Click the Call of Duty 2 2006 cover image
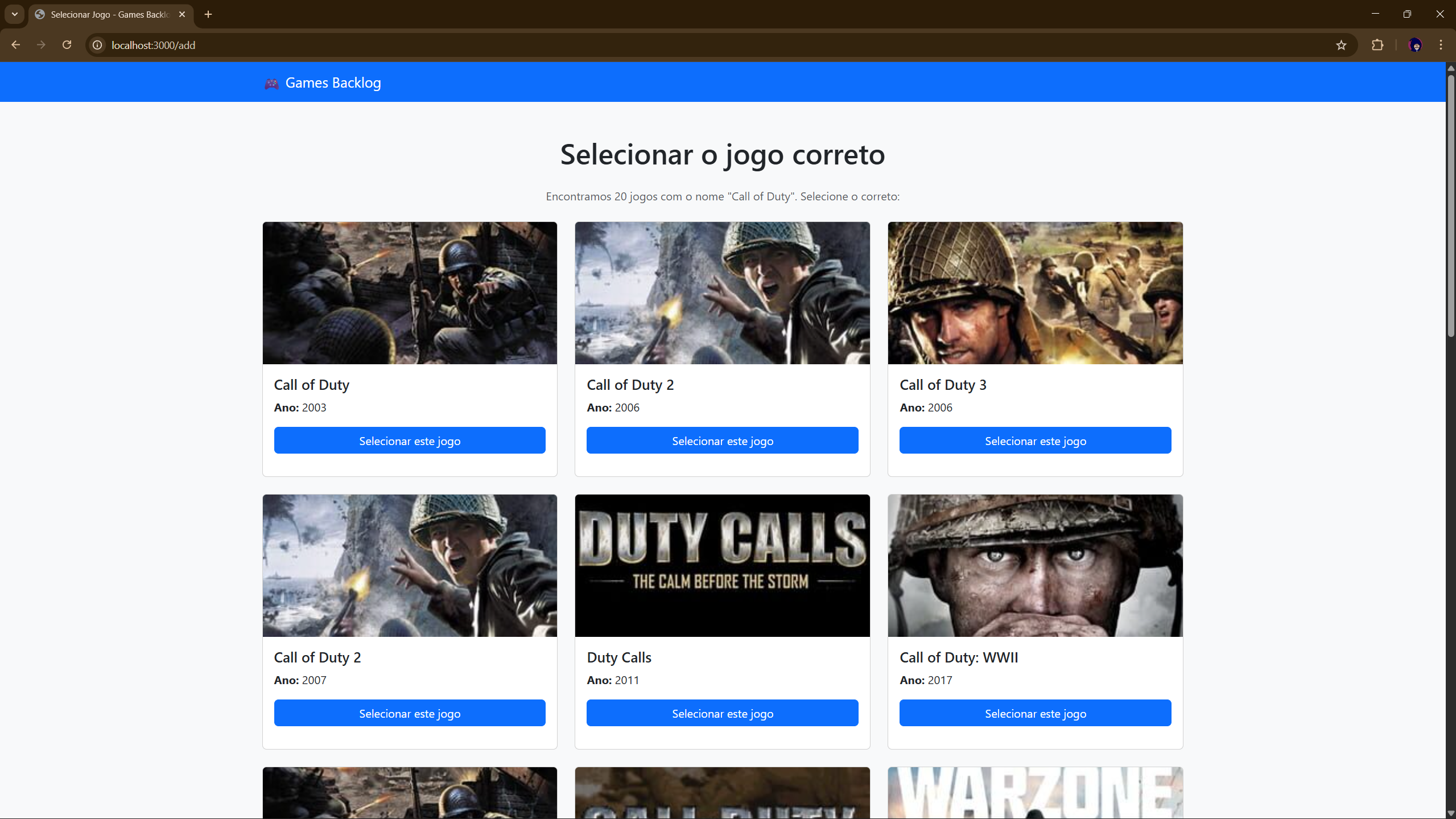This screenshot has height=819, width=1456. click(x=722, y=293)
